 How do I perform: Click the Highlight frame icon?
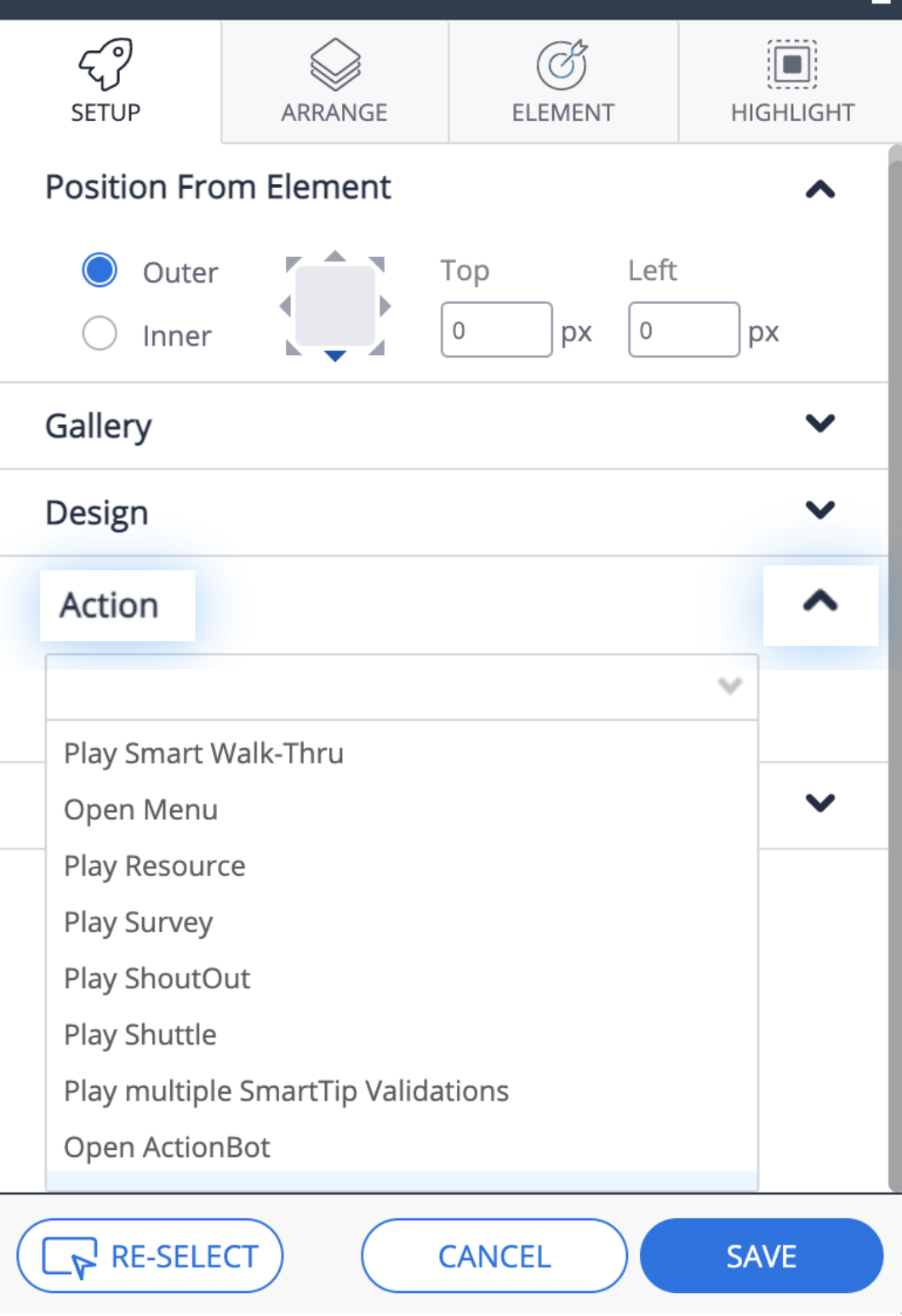point(792,64)
